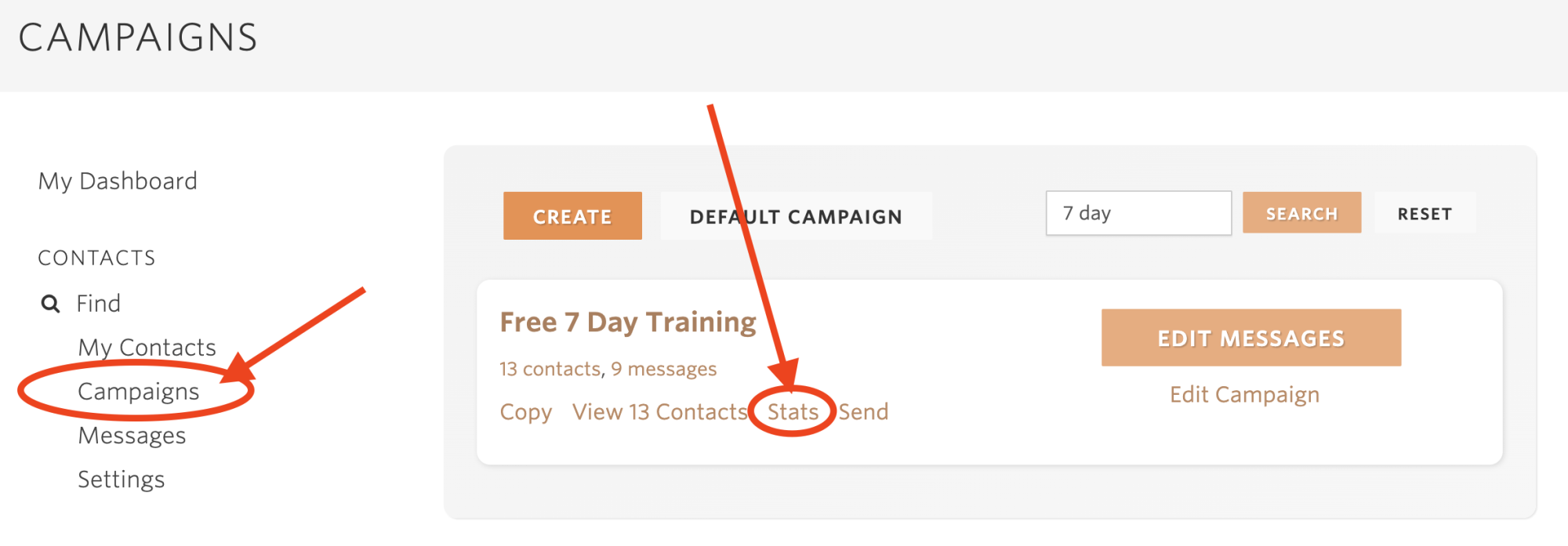Click the '9 messages' link

click(664, 368)
